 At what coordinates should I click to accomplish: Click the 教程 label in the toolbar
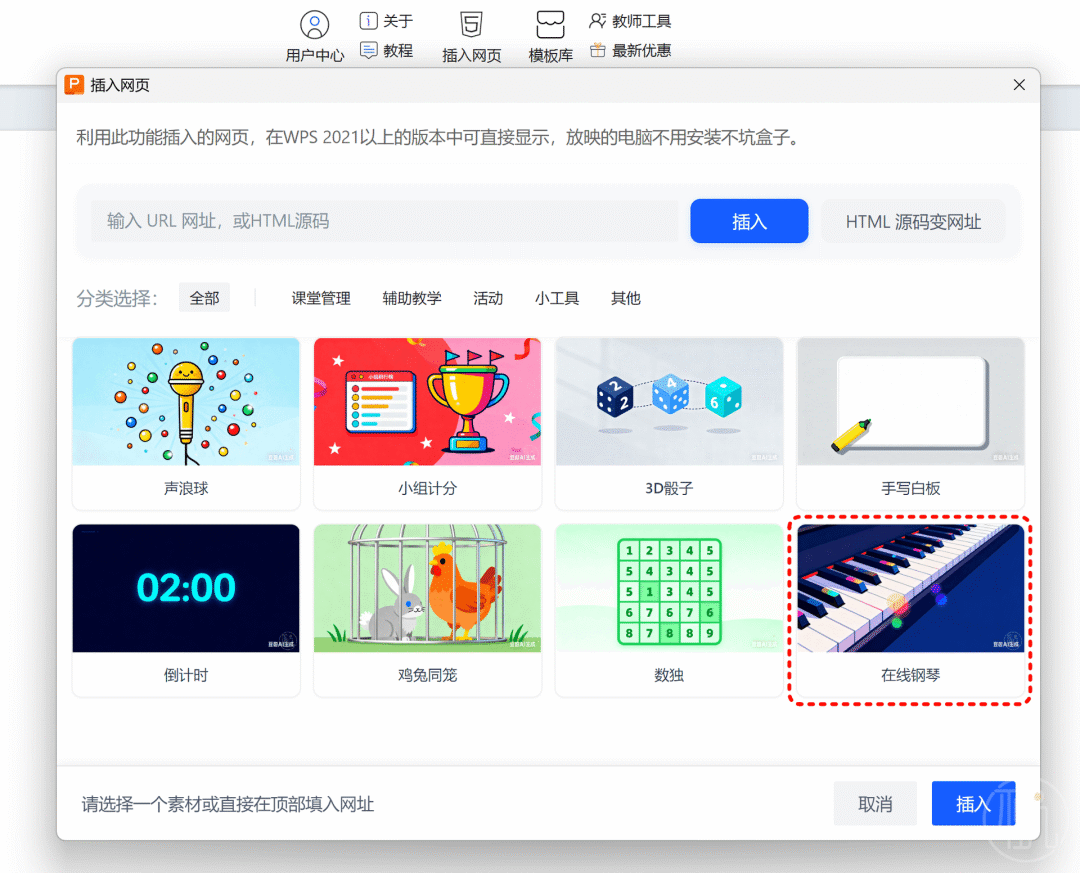pyautogui.click(x=398, y=51)
